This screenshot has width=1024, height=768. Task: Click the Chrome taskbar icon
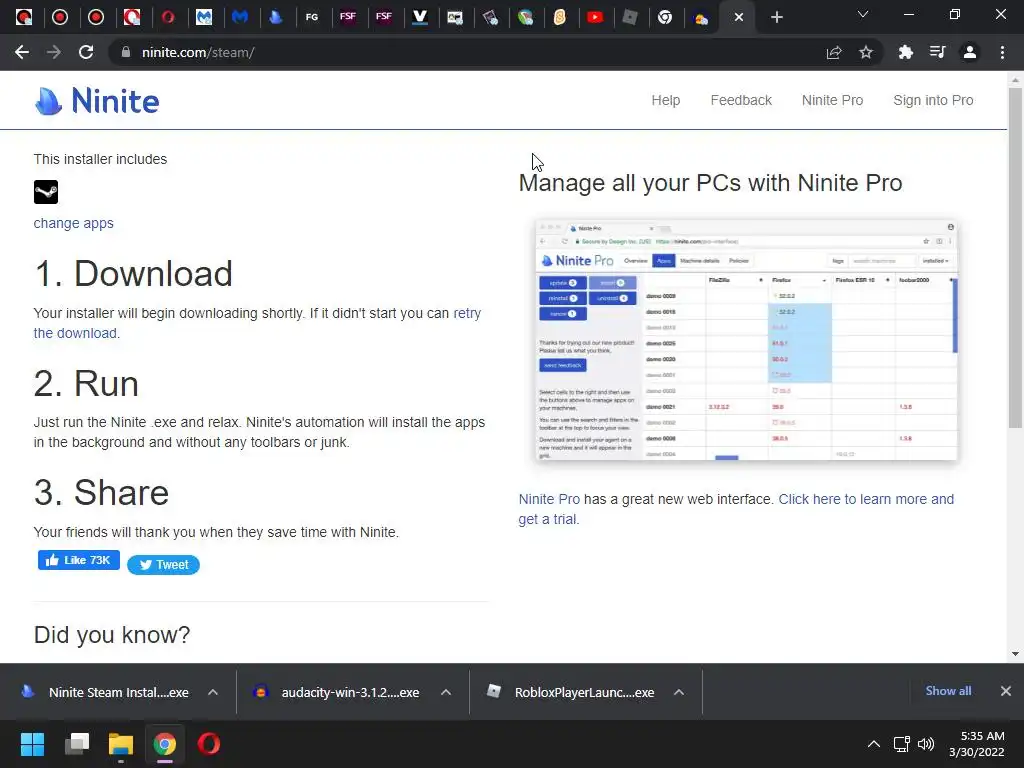(165, 744)
